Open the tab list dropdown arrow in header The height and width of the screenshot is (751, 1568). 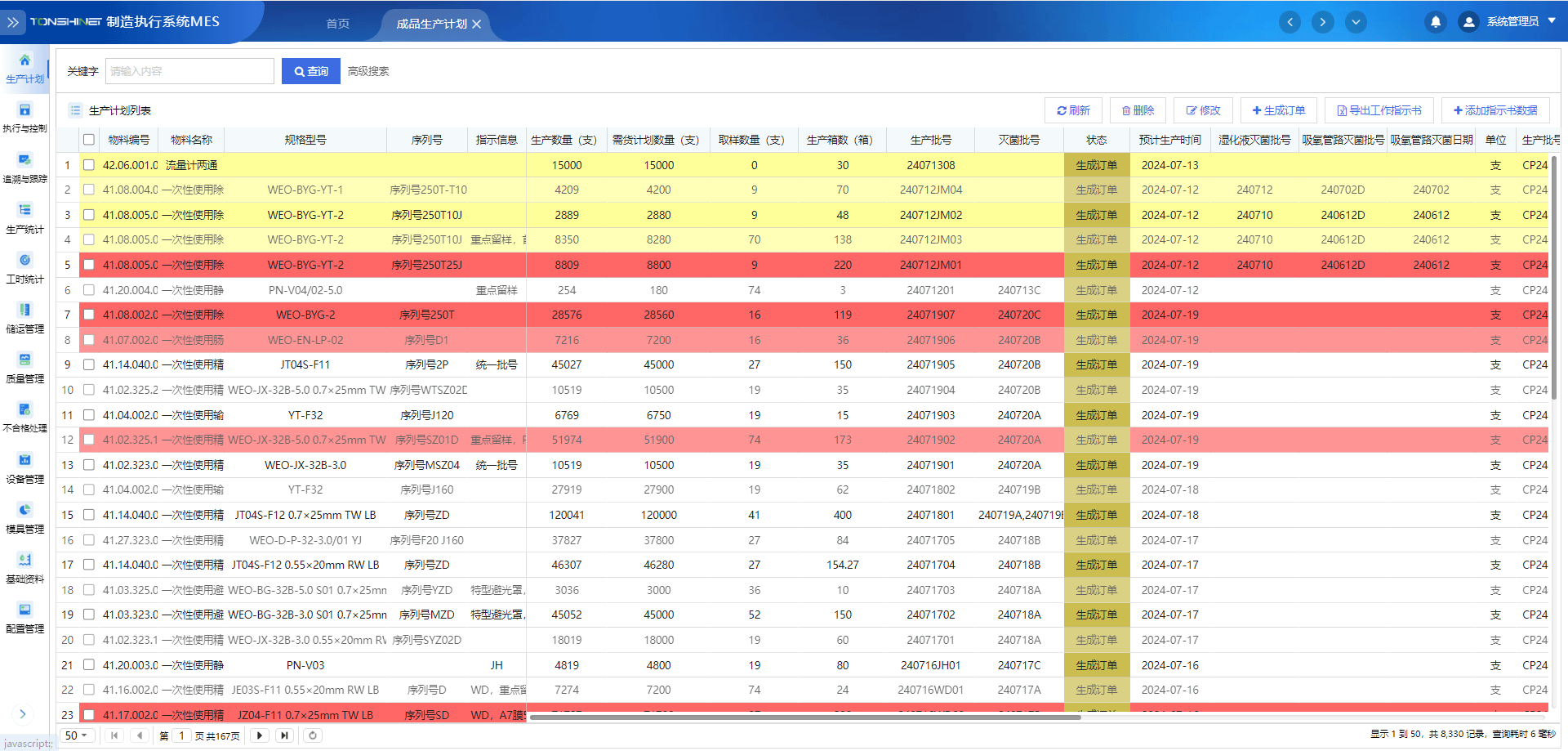coord(1356,22)
